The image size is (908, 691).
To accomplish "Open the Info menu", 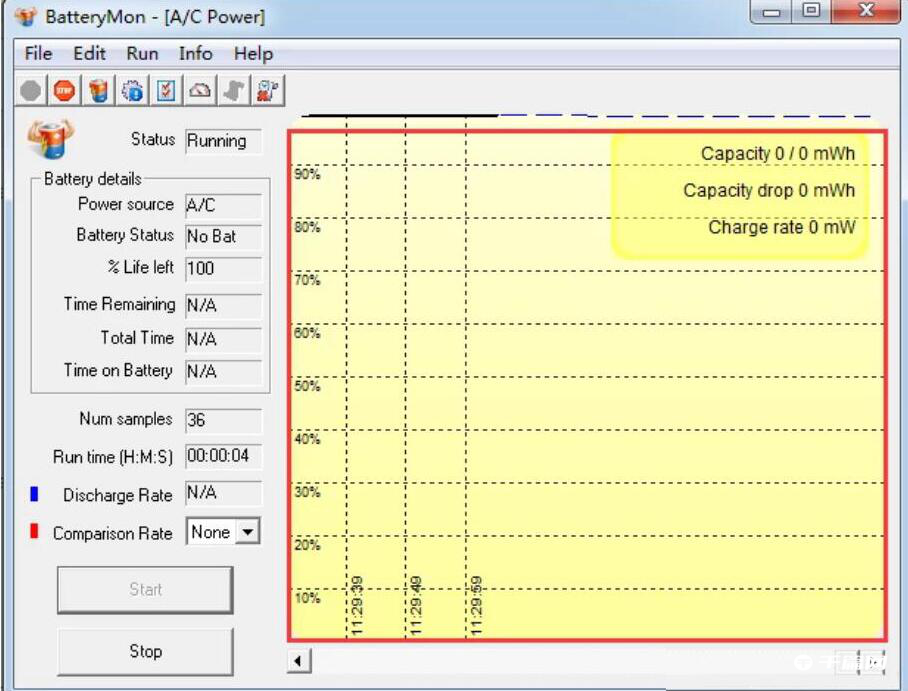I will point(195,54).
